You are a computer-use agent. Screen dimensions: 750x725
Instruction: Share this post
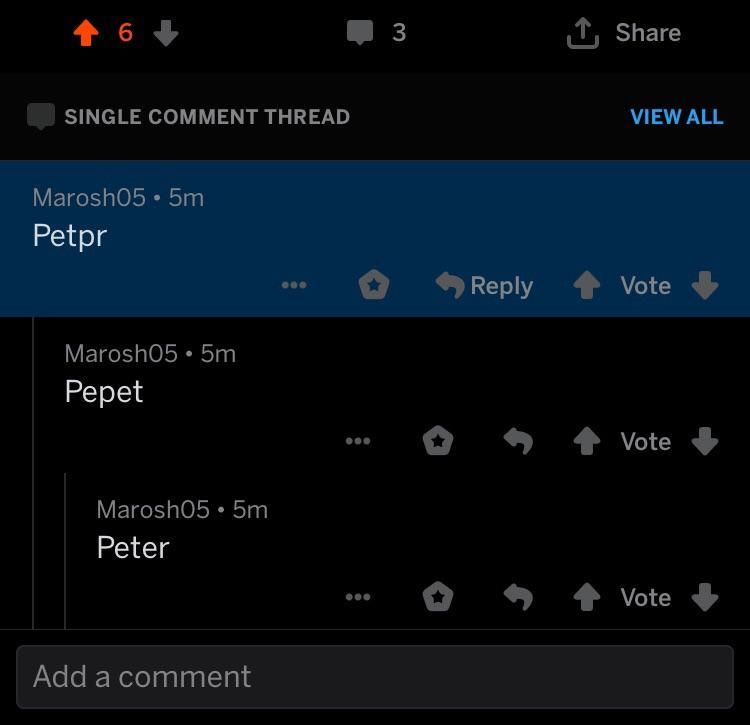[624, 33]
